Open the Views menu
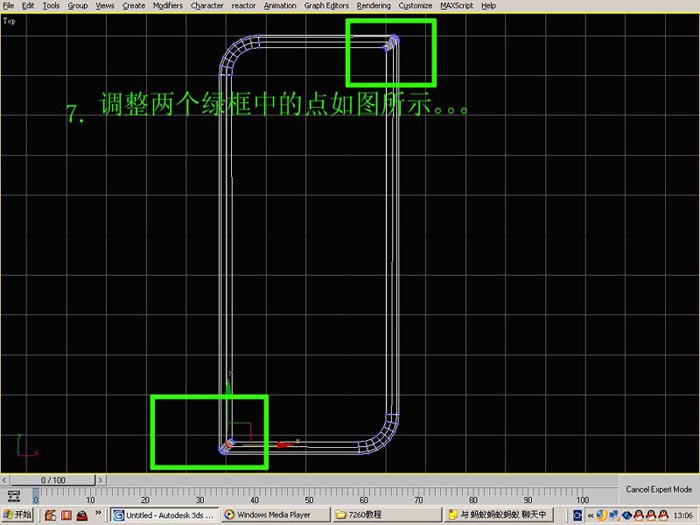The image size is (700, 525). pos(105,5)
